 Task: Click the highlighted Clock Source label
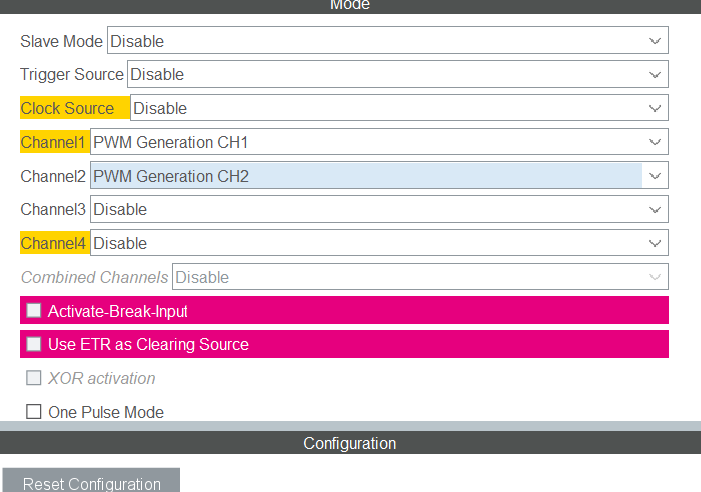68,108
